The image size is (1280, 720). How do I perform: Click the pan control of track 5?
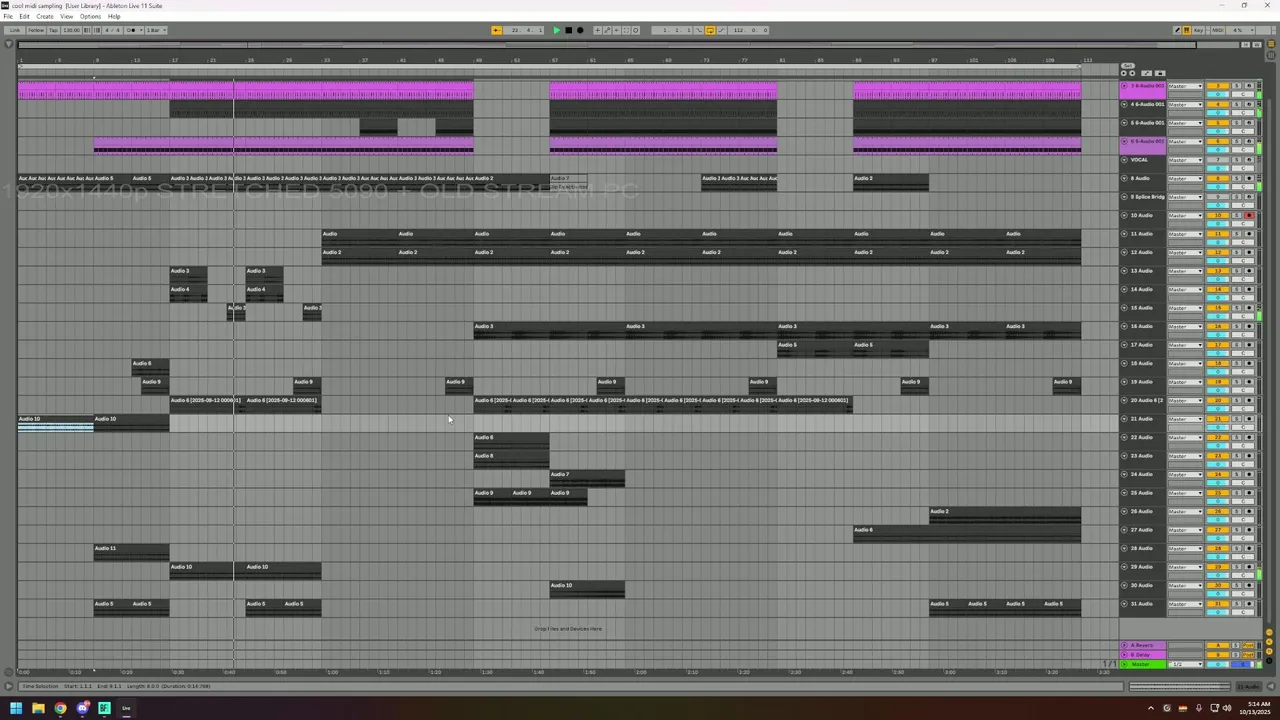pyautogui.click(x=1243, y=131)
